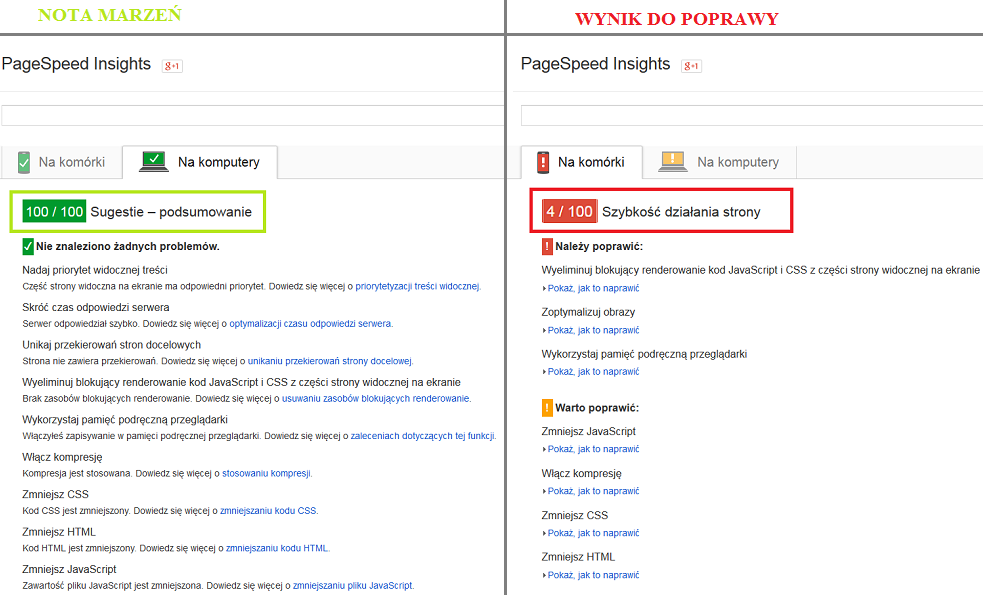Click orange laptop icon in right panel tab
The width and height of the screenshot is (984, 595).
click(x=673, y=161)
